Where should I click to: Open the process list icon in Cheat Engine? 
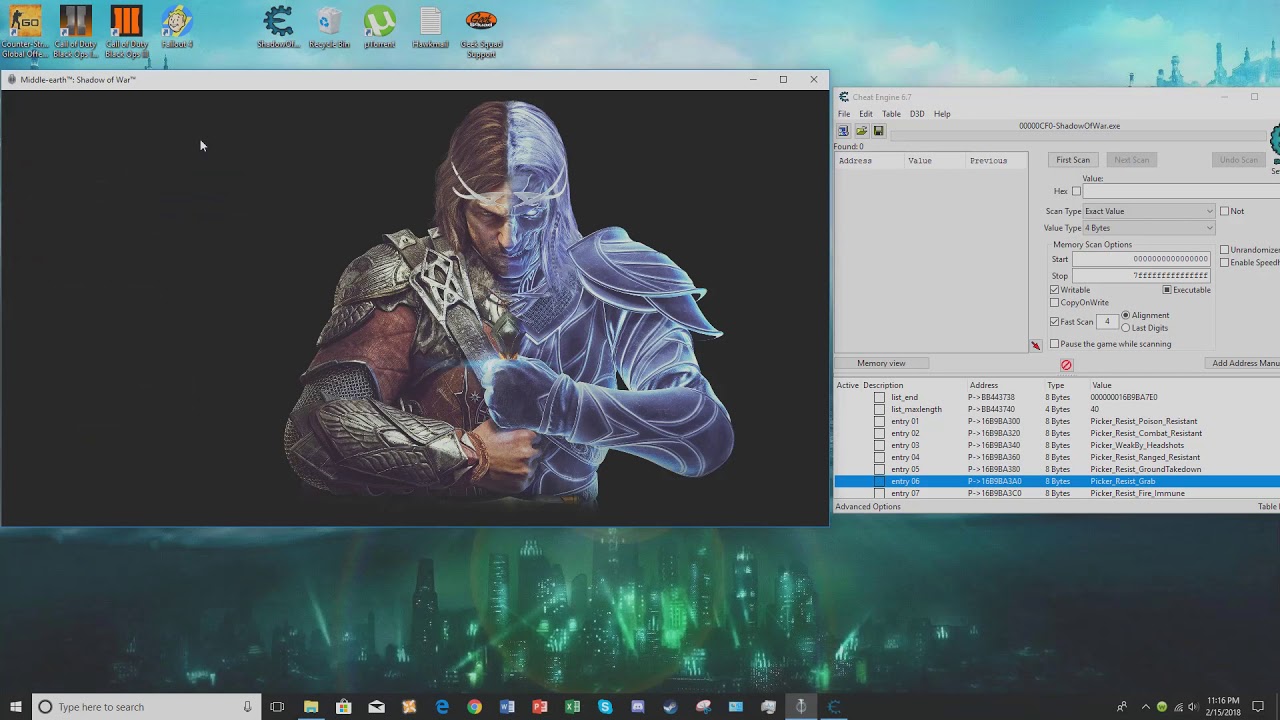coord(843,131)
